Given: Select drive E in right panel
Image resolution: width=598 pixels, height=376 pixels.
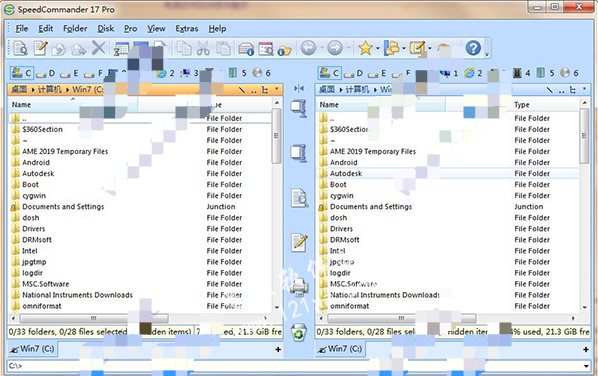Looking at the screenshot, I should (377, 73).
